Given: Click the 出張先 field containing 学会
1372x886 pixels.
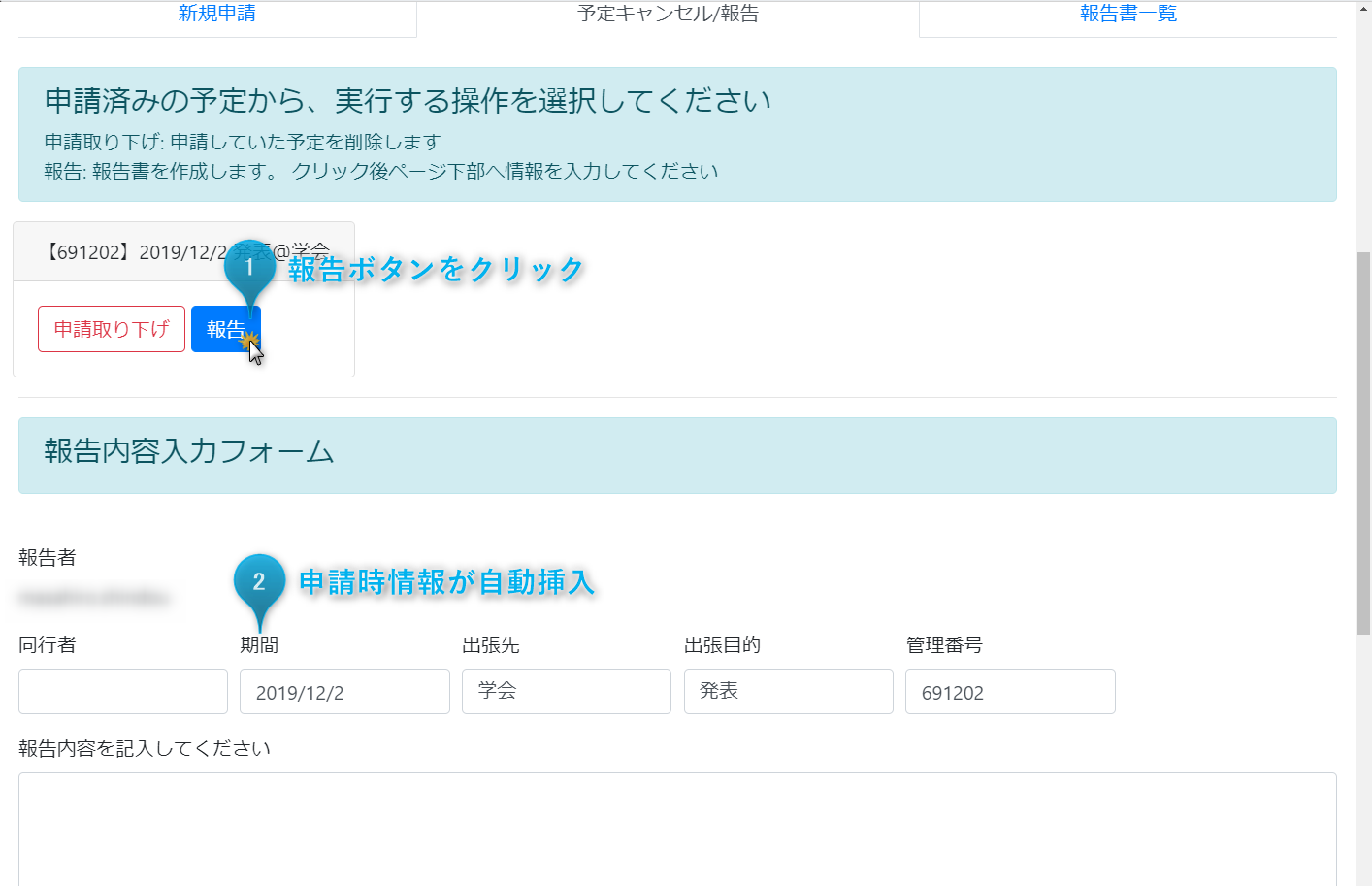Looking at the screenshot, I should coord(567,692).
